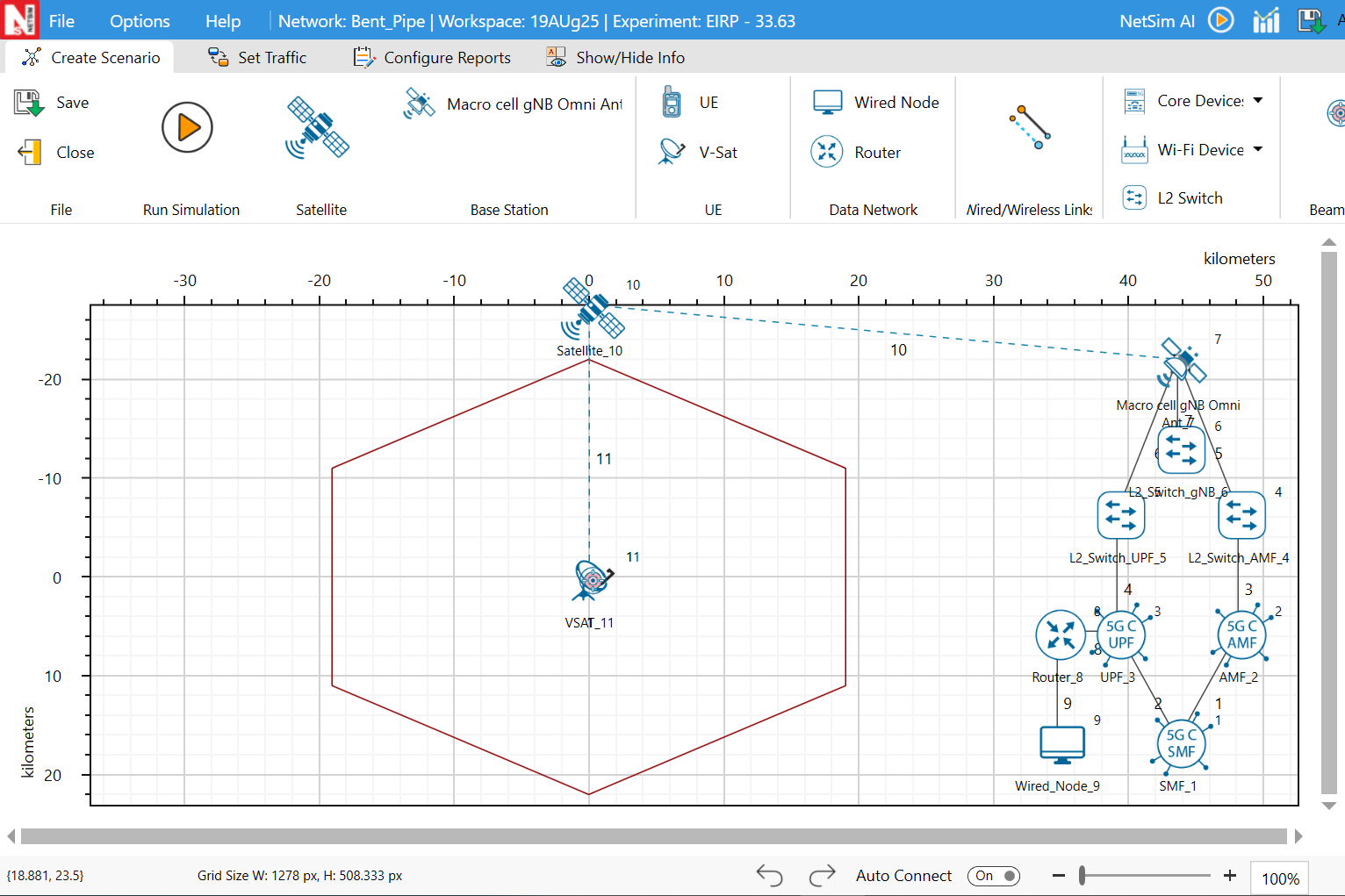Expand the Wi-Fi Devices dropdown
The height and width of the screenshot is (896, 1345).
pyautogui.click(x=1258, y=150)
